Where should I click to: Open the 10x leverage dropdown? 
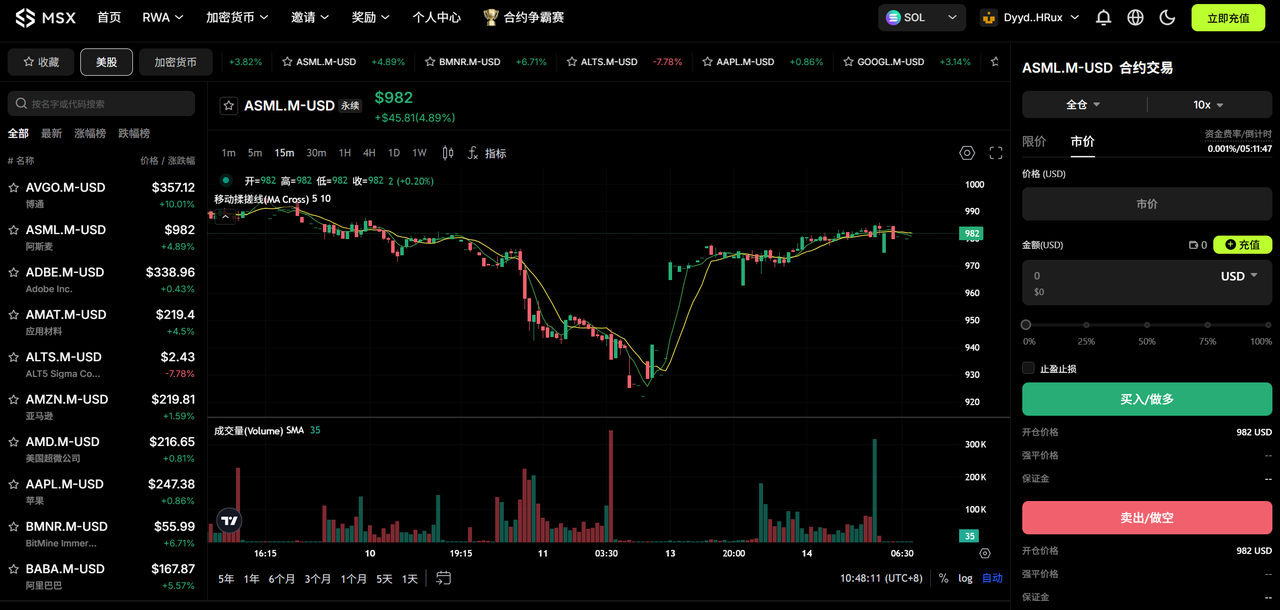coord(1209,104)
